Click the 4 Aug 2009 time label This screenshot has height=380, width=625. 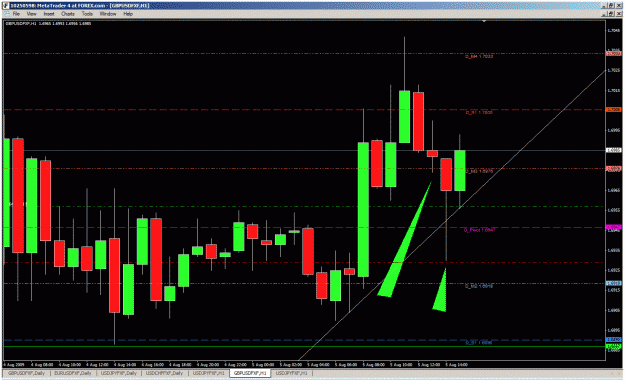click(x=14, y=365)
